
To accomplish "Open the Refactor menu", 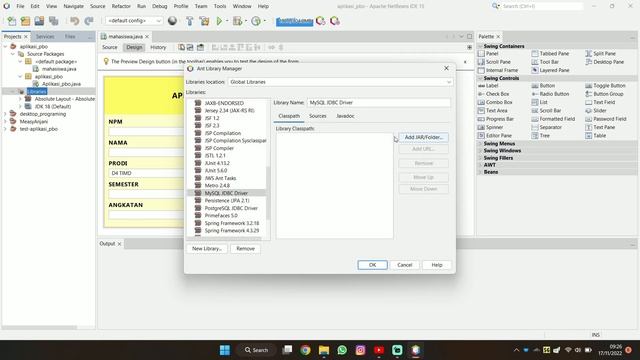I will tap(121, 6).
